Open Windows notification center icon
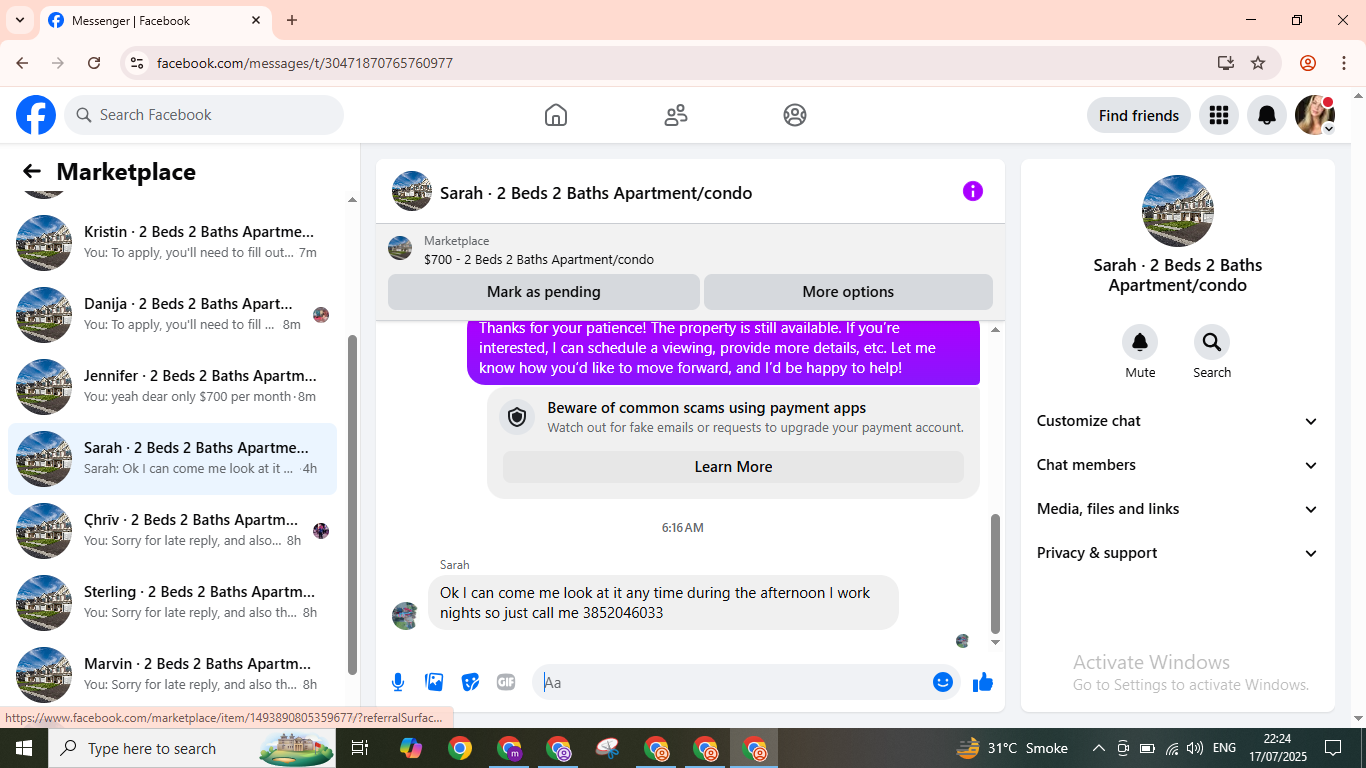The width and height of the screenshot is (1366, 768). (1333, 748)
